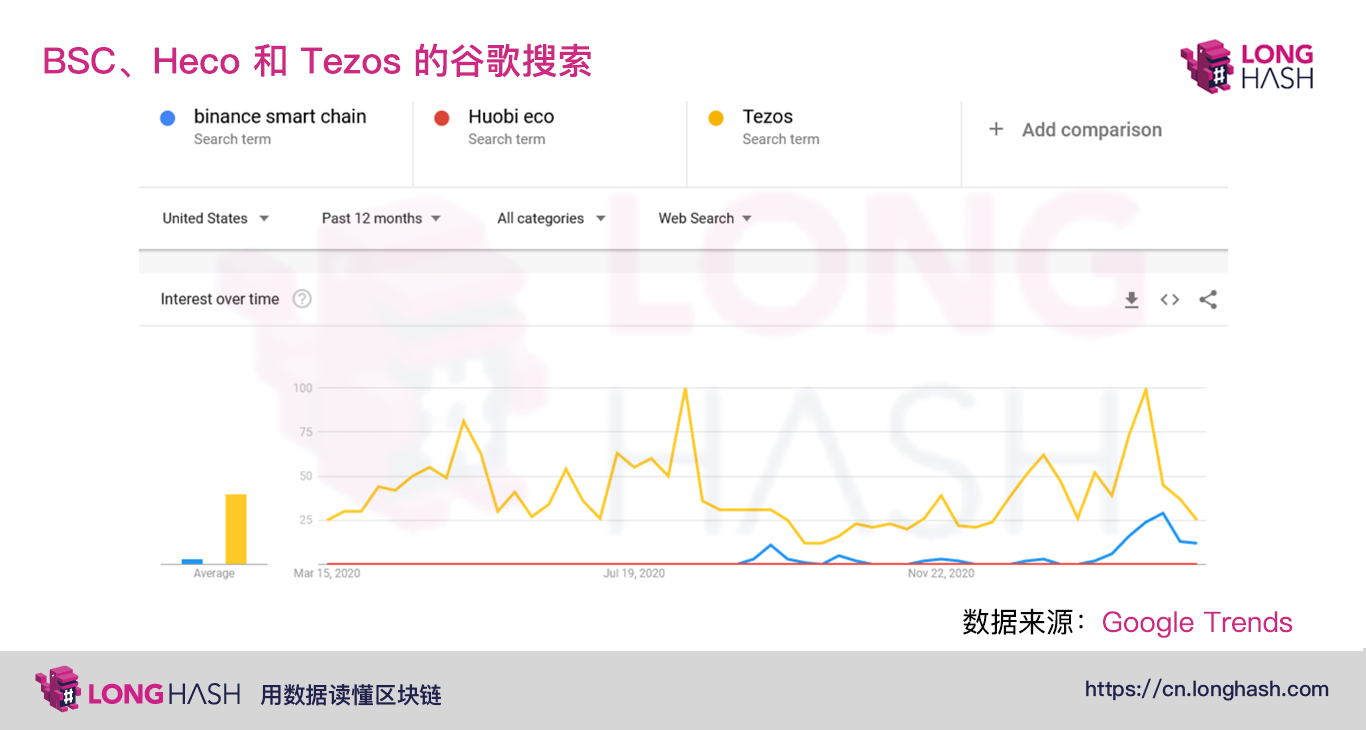1366x730 pixels.
Task: Click the help question mark beside Interest over time
Action: tap(302, 298)
